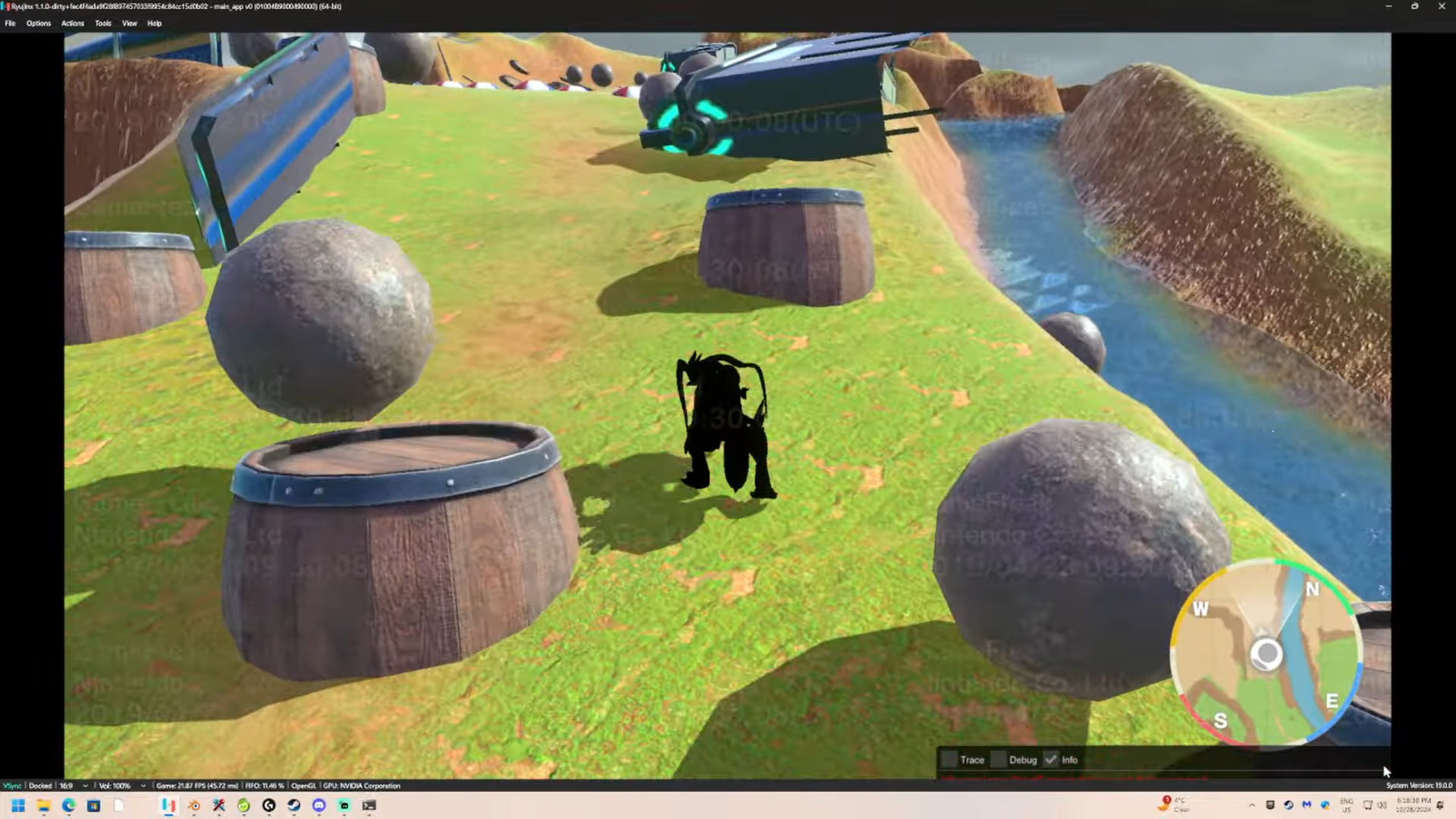The image size is (1456, 819).
Task: Click the first dark tray icon
Action: click(x=1270, y=805)
